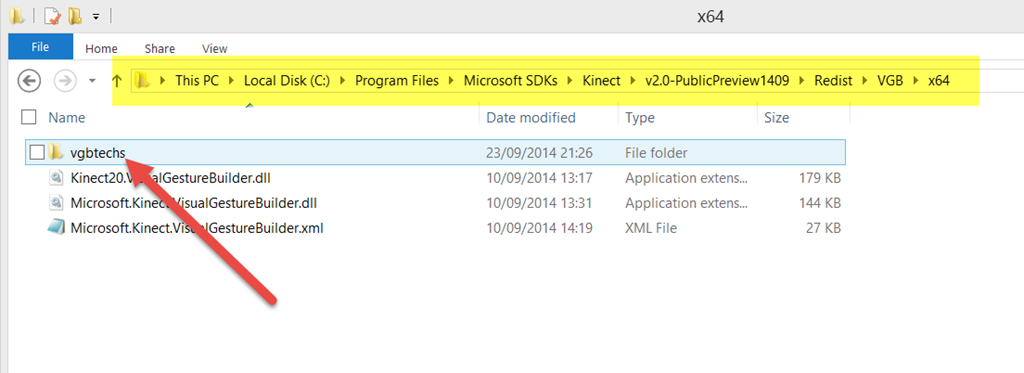
Task: Click the 144 KB size cell
Action: [x=820, y=203]
